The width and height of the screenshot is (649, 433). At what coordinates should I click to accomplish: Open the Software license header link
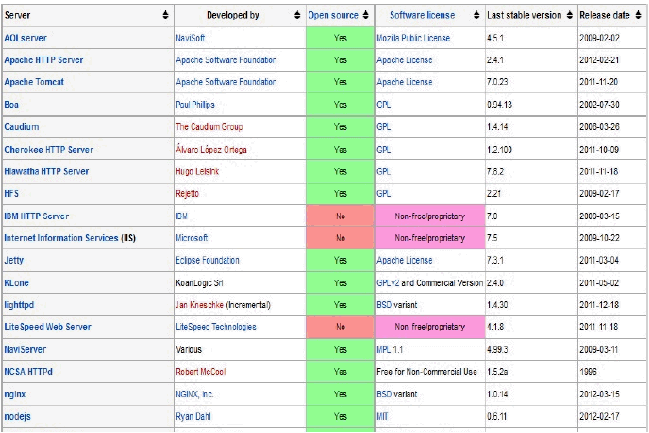tap(422, 15)
